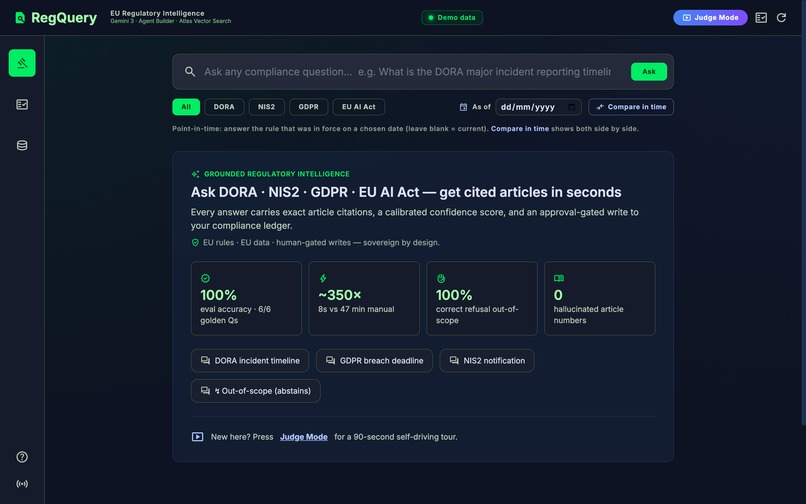Viewport: 806px width, 504px height.
Task: Click the RegQuery logo icon
Action: (x=20, y=18)
